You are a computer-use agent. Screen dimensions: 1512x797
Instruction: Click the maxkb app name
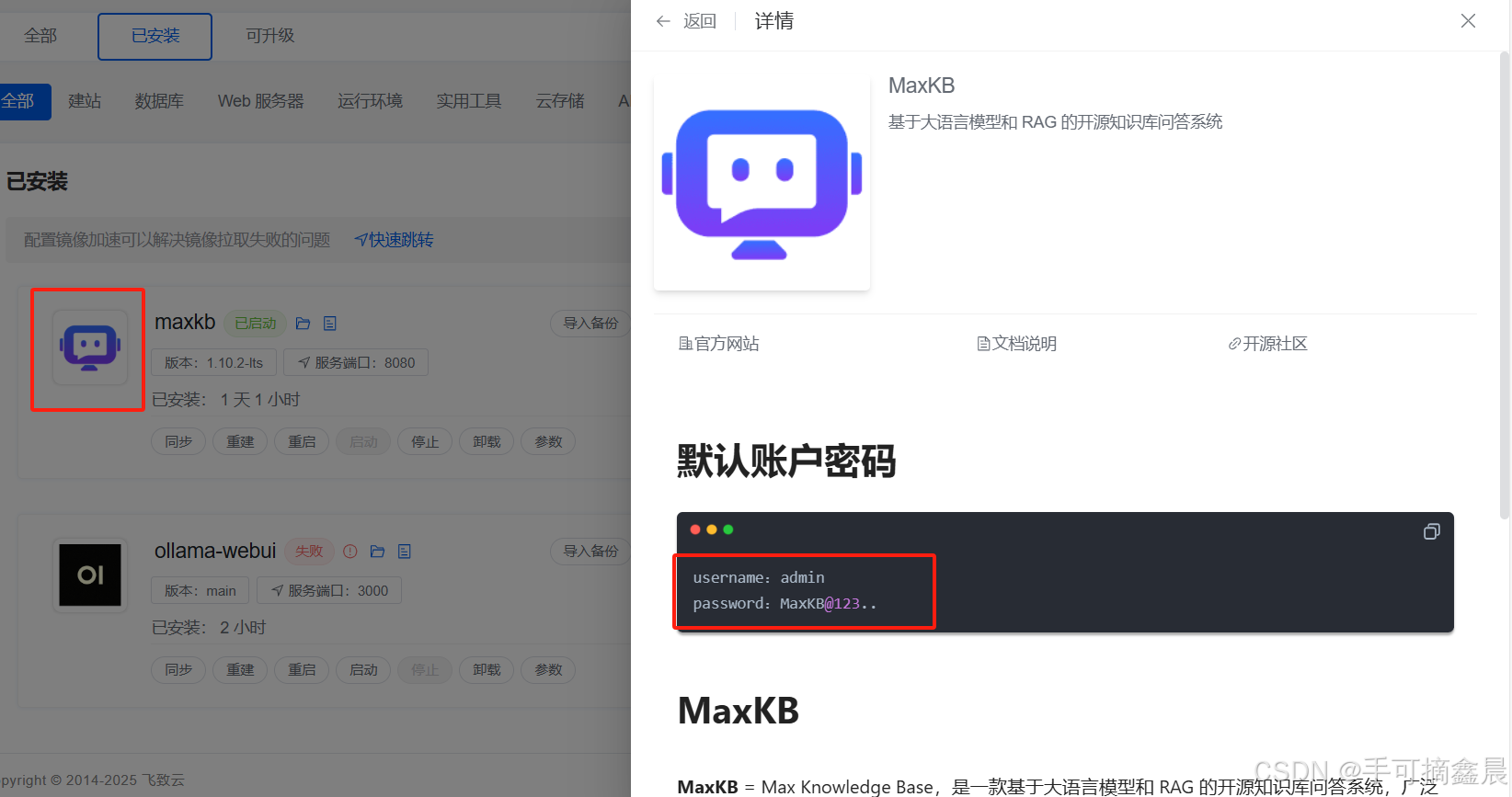point(185,323)
